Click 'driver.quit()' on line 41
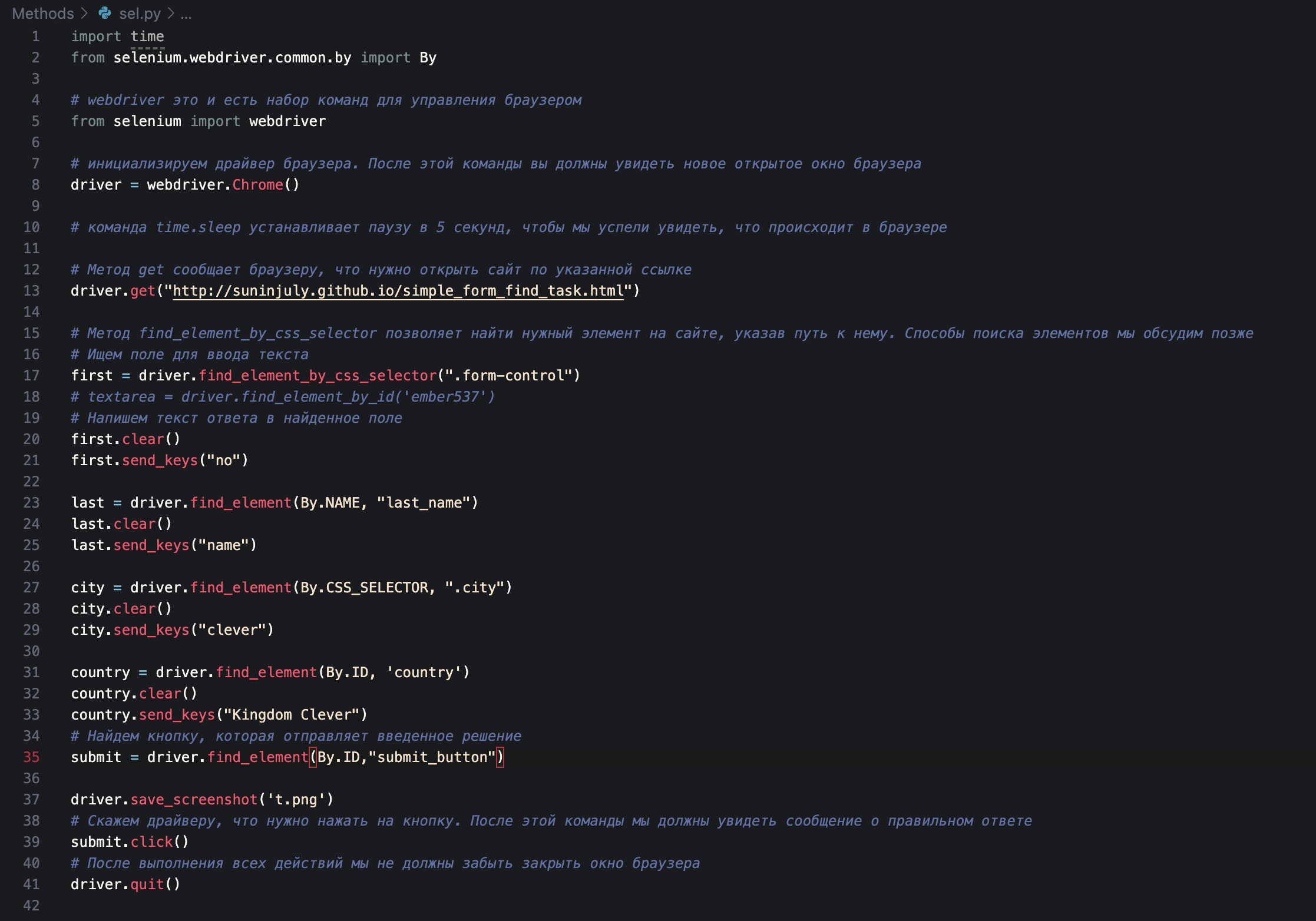The height and width of the screenshot is (921, 1316). (x=125, y=884)
